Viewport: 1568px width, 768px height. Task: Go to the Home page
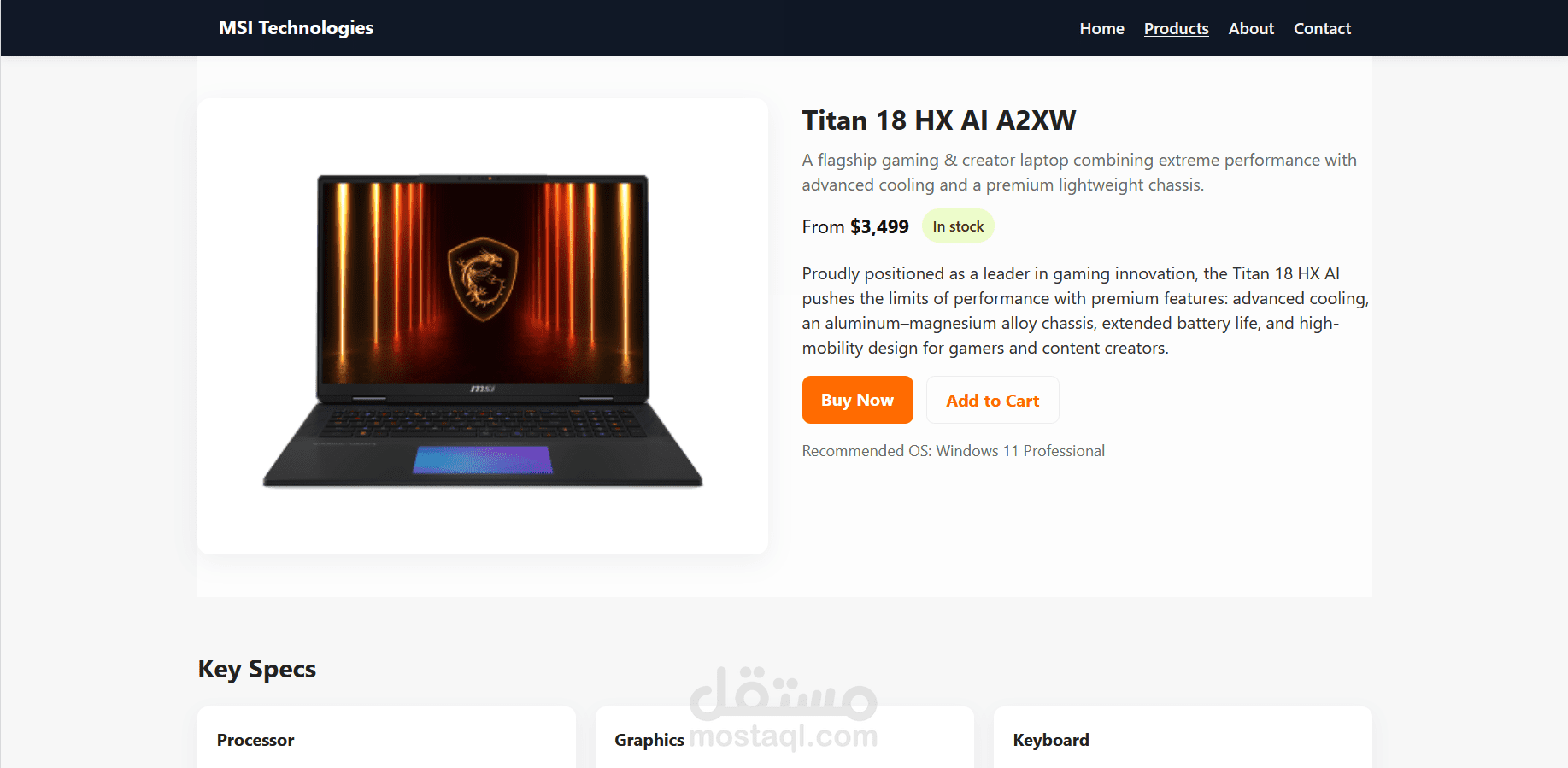(x=1101, y=28)
